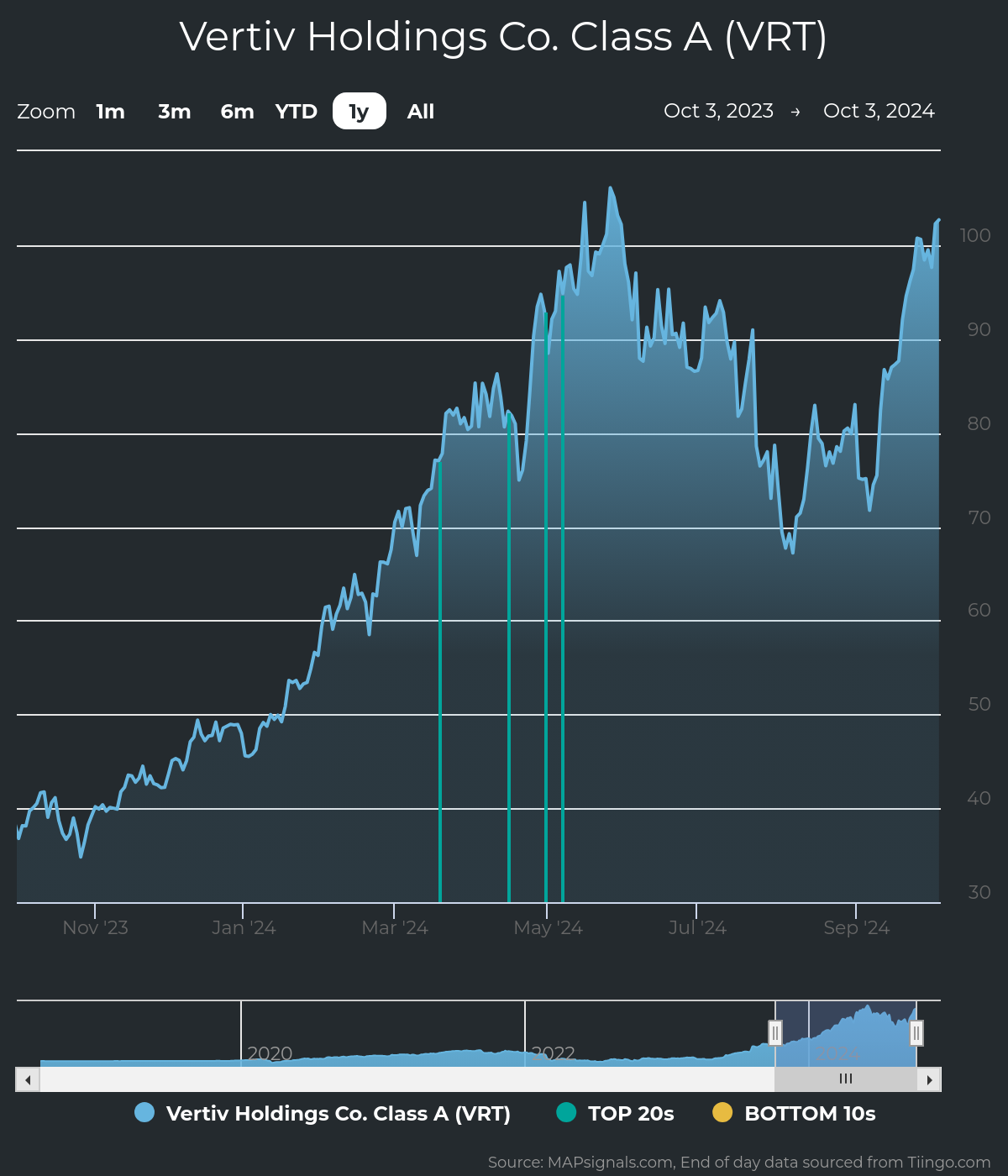Click the 2020 label in navigator
1008x1176 pixels.
coord(270,1053)
